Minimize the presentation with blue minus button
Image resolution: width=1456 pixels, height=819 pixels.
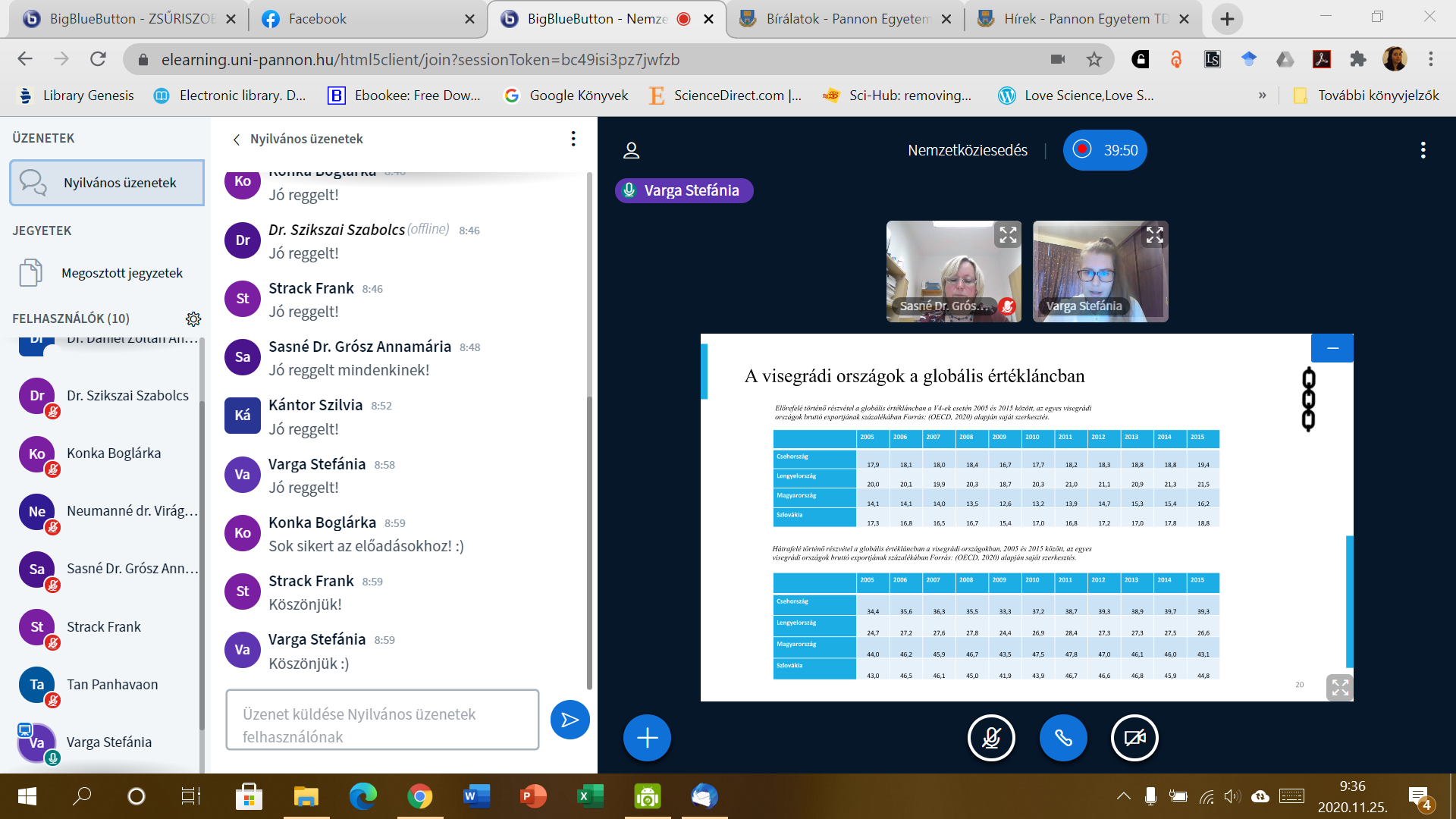[1332, 348]
